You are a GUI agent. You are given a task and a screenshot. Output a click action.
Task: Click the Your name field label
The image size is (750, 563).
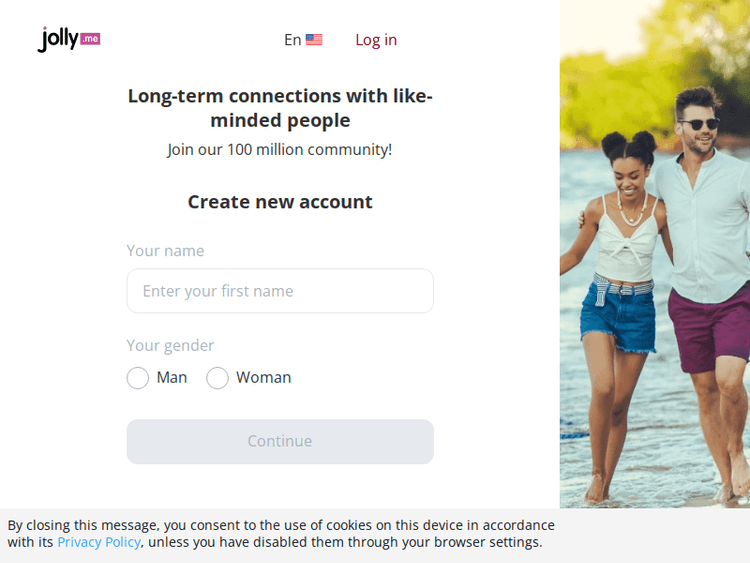click(165, 251)
